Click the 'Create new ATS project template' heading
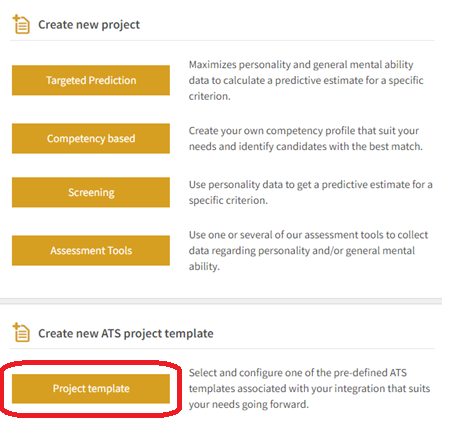 (x=126, y=334)
